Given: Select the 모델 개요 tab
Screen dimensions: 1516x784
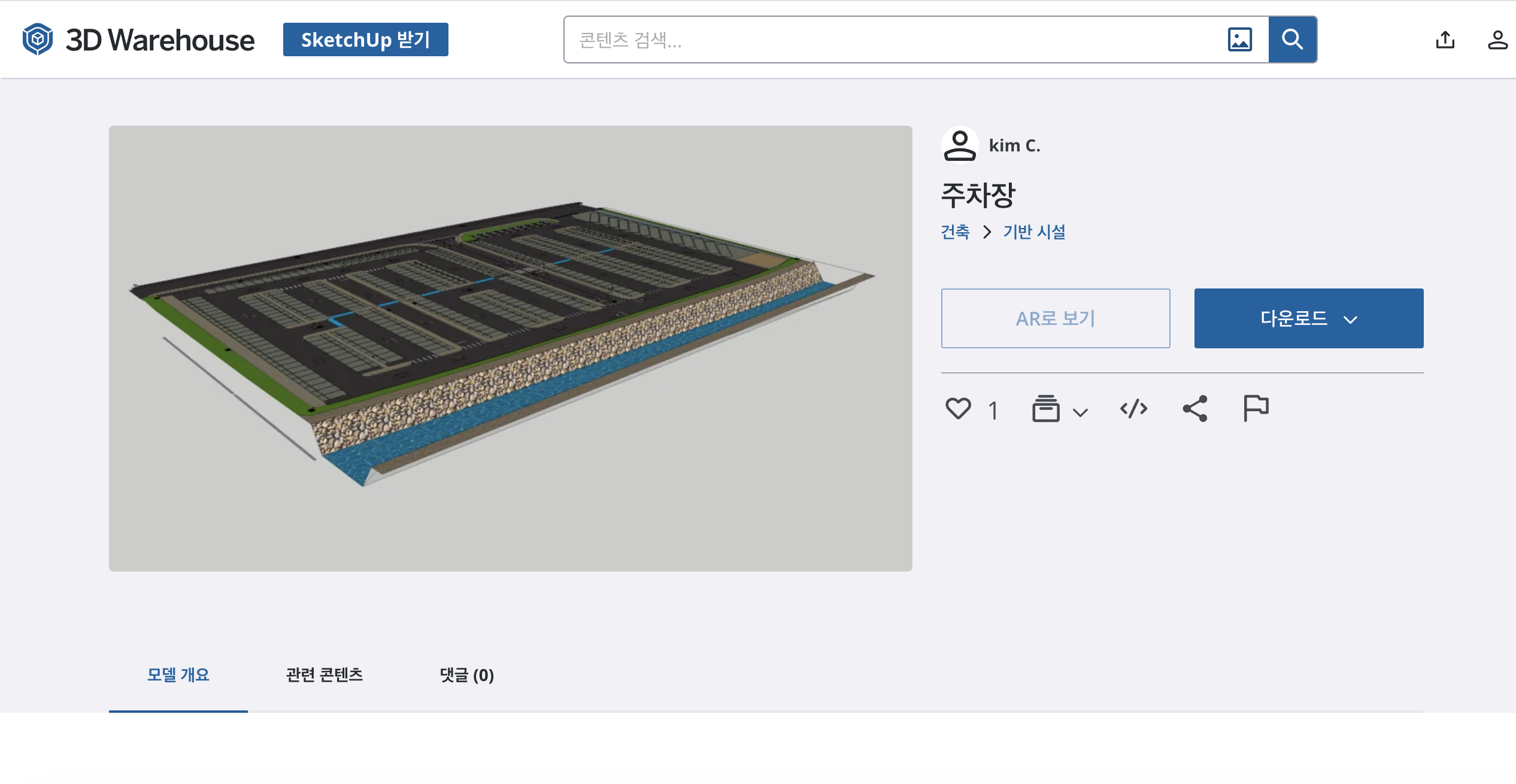Looking at the screenshot, I should point(178,675).
